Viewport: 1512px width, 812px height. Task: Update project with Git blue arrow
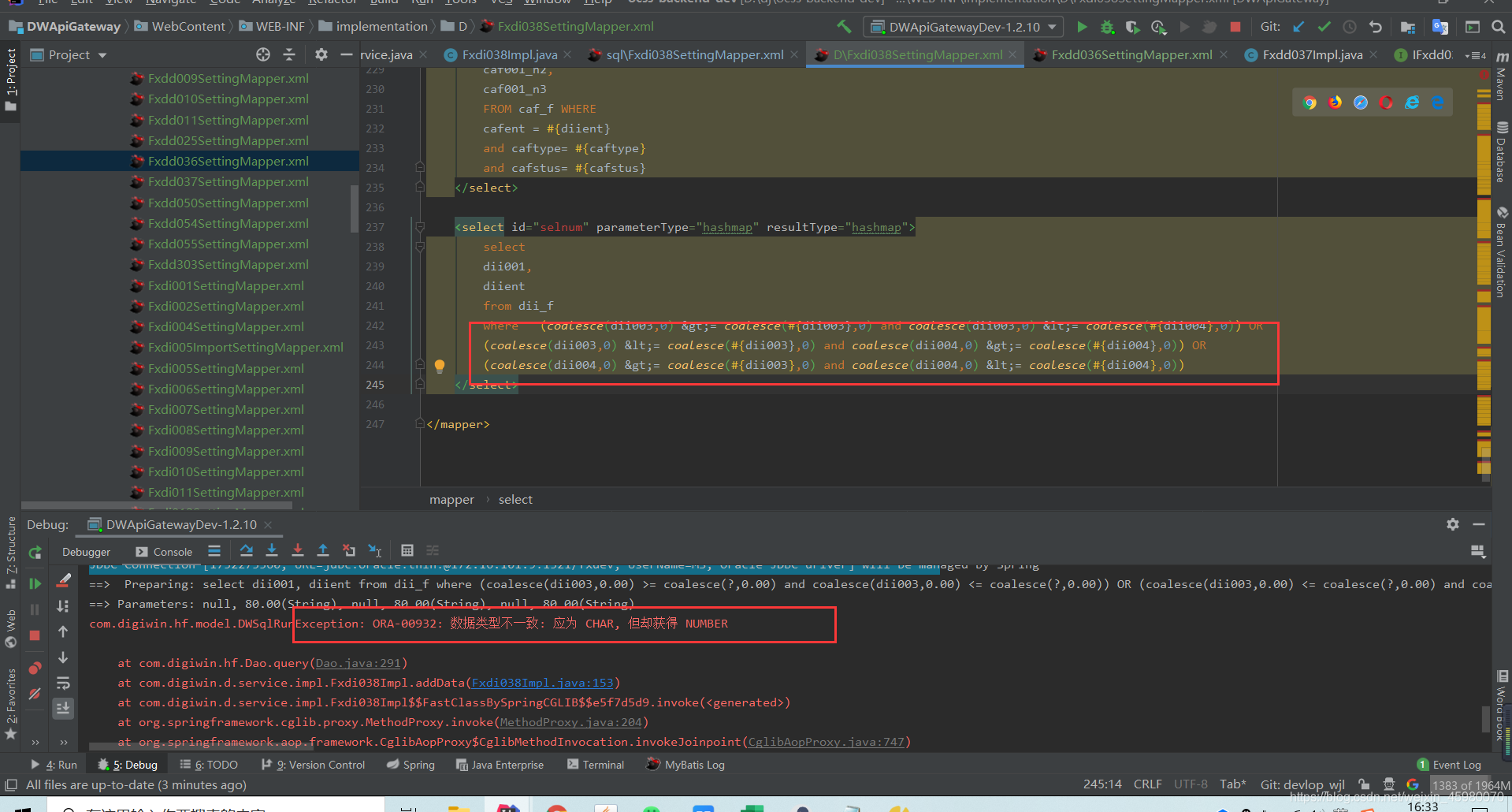[1298, 27]
